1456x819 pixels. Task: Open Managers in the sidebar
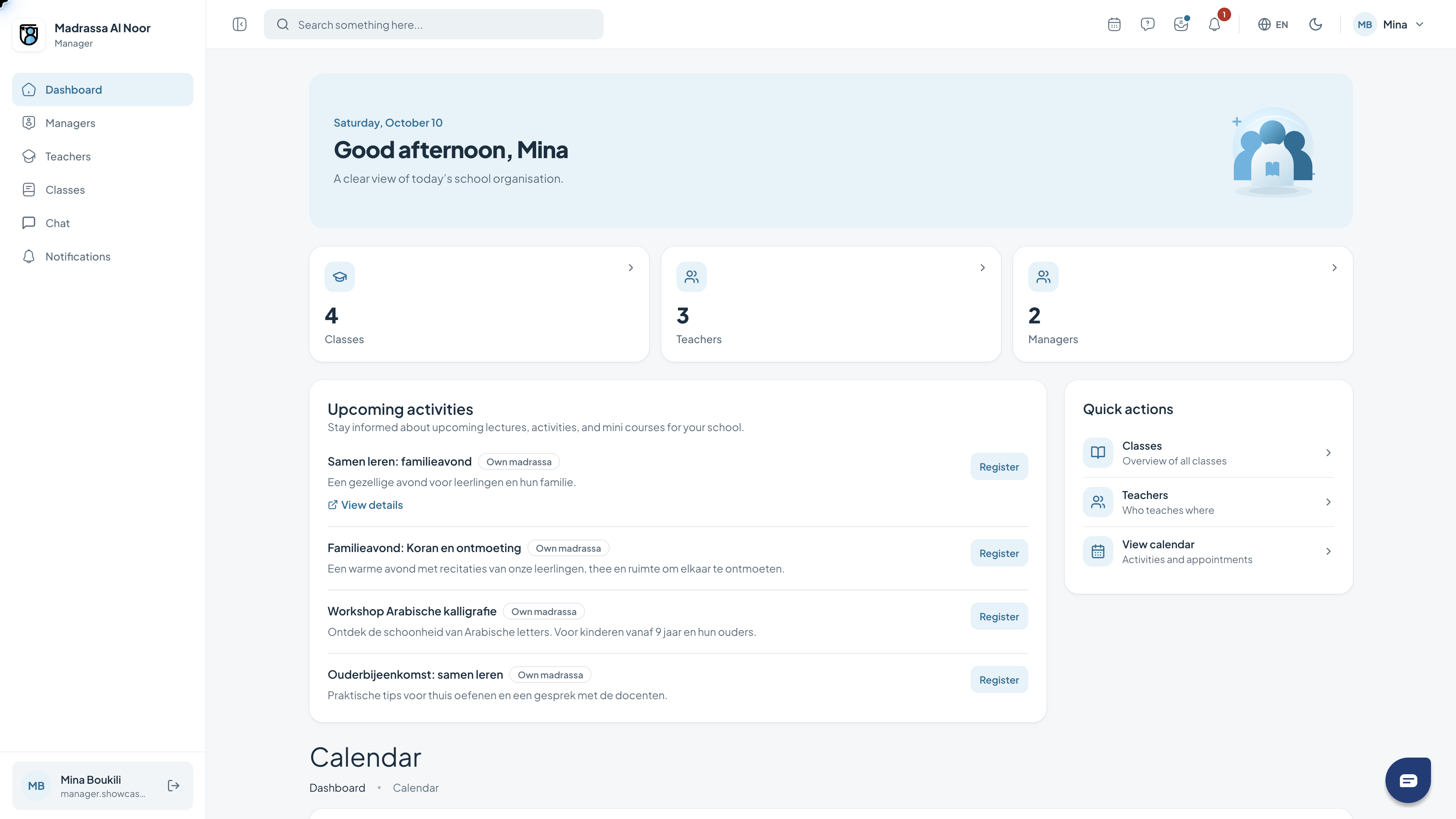102,122
